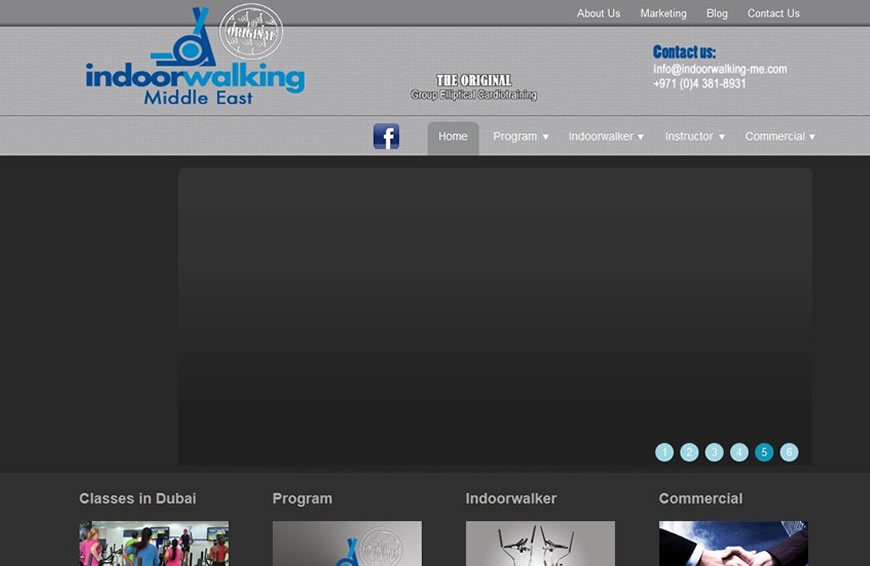Open the Commercial handshake thumbnail
The height and width of the screenshot is (566, 870).
coord(733,543)
